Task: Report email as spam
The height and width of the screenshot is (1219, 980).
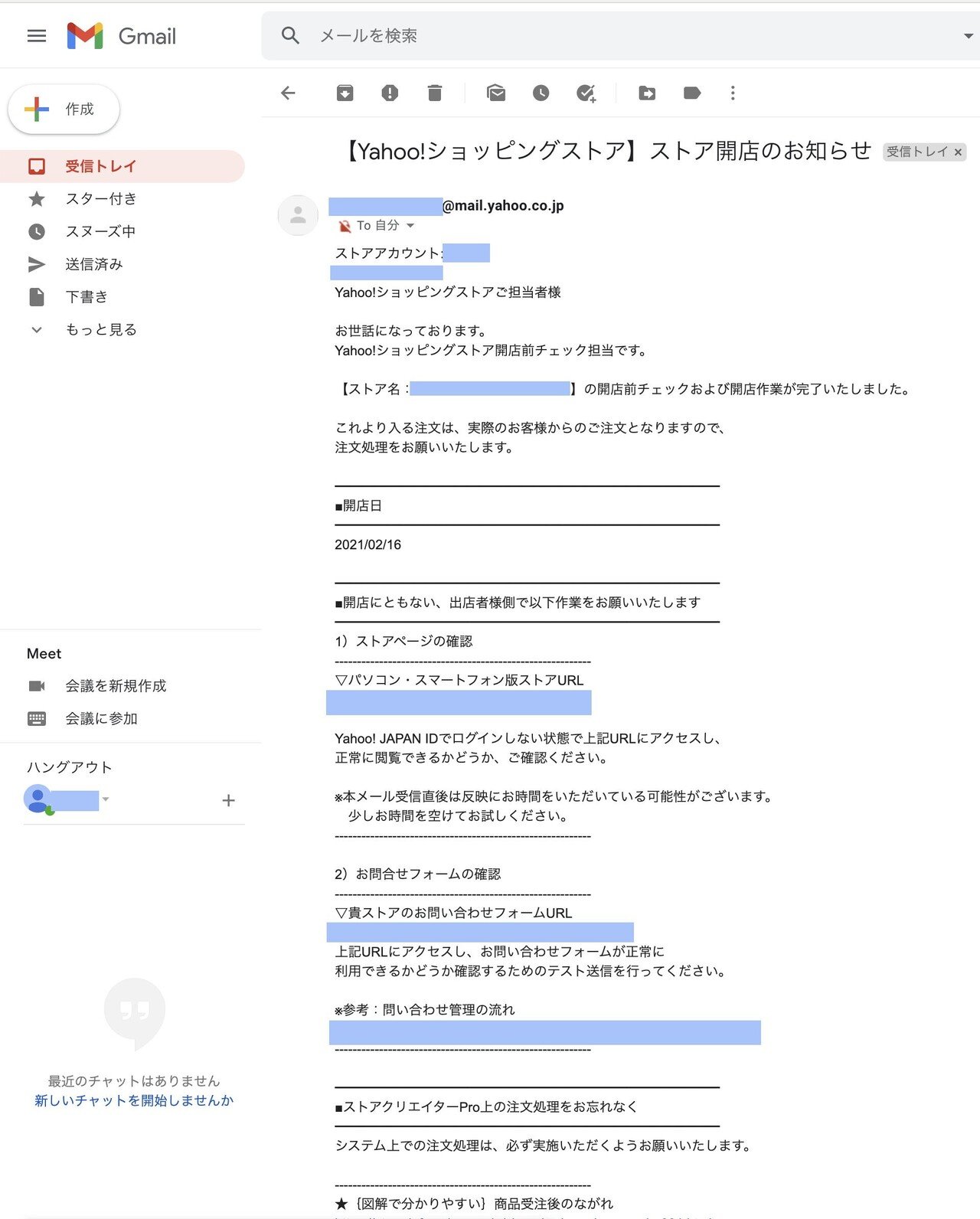Action: (390, 93)
